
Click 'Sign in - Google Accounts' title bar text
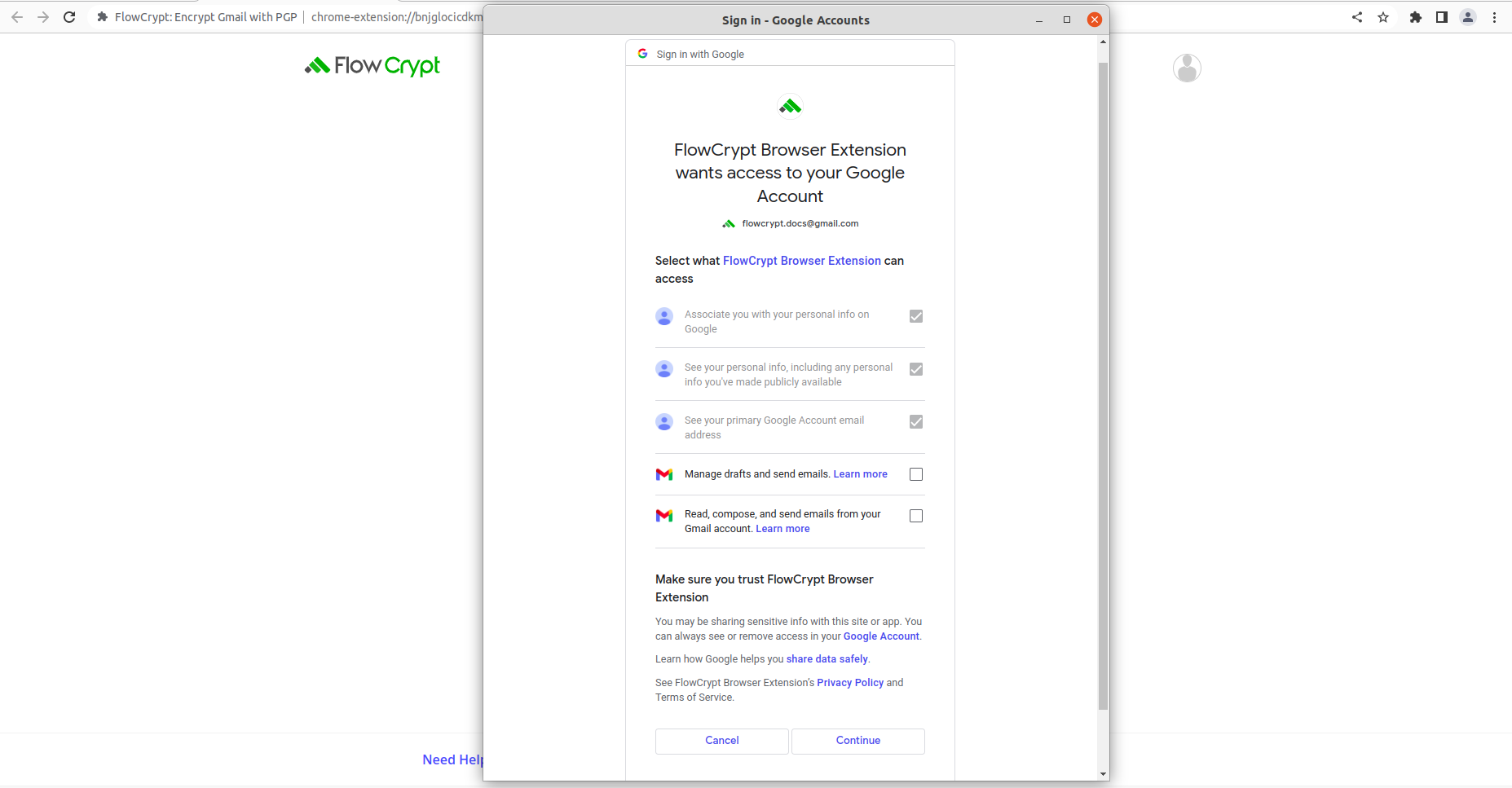tap(796, 20)
